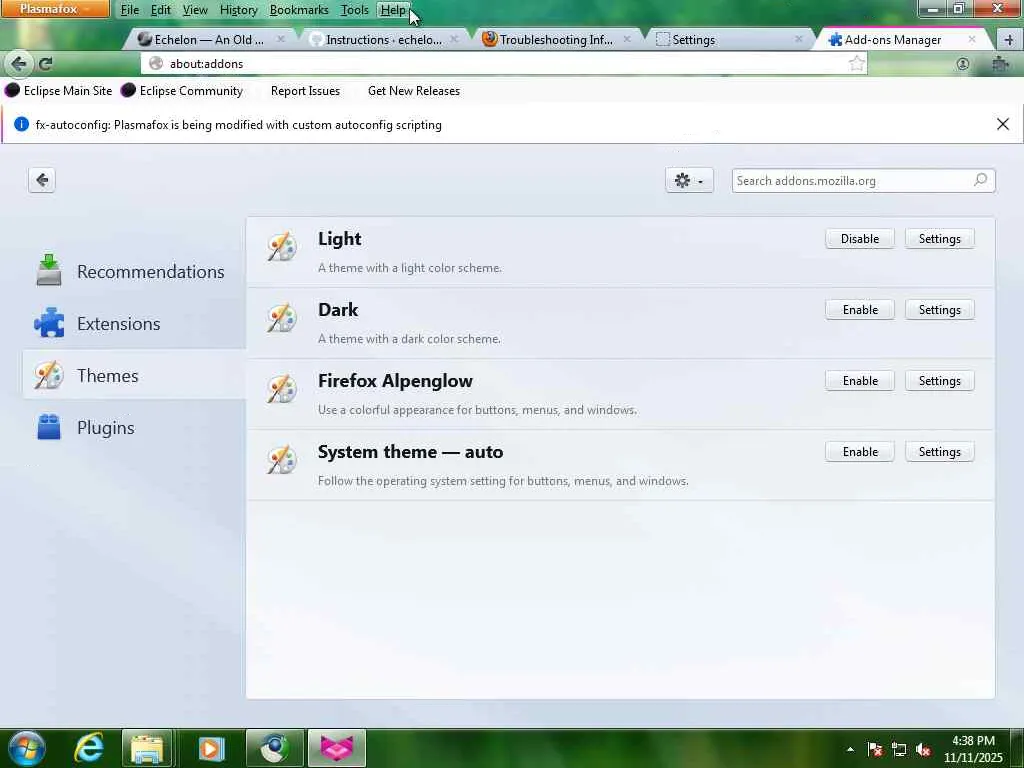The image size is (1024, 768).
Task: Open Report Issues bookmark
Action: (305, 91)
